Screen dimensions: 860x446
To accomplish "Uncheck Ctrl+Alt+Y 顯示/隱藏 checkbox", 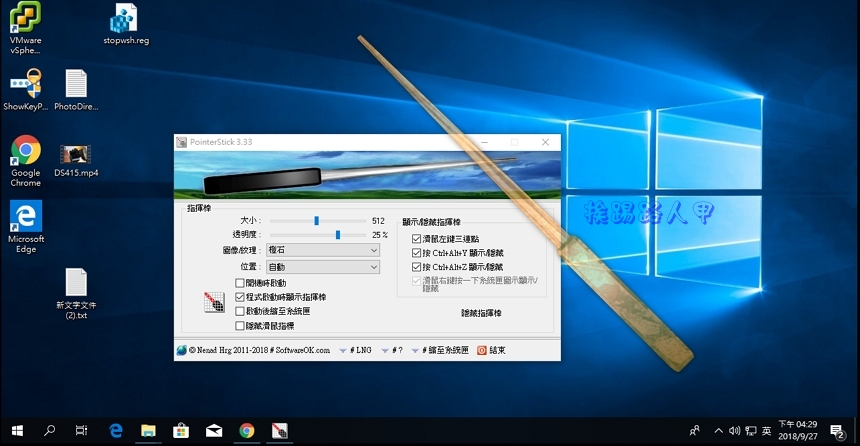I will point(416,252).
